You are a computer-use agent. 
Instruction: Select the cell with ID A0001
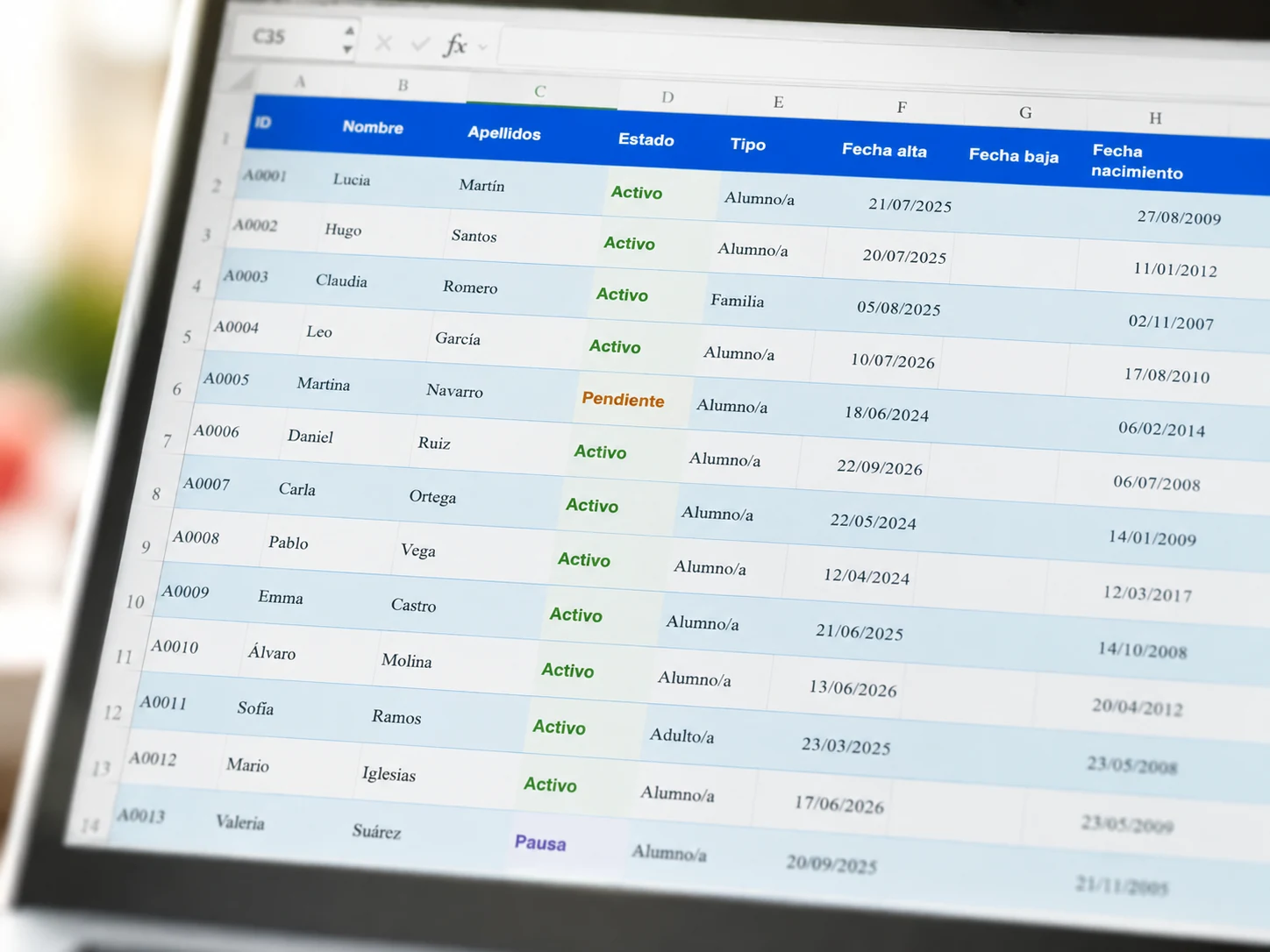coord(265,175)
